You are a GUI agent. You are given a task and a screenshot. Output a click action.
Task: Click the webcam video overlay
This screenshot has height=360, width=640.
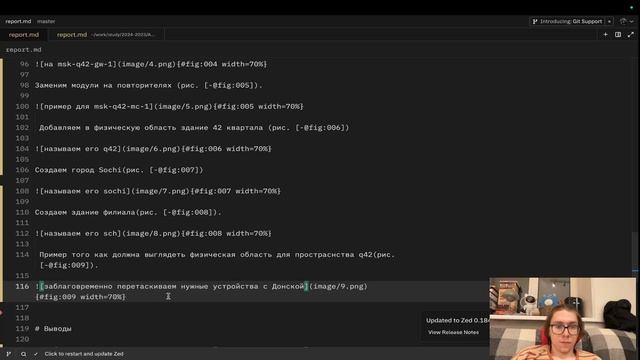562,319
